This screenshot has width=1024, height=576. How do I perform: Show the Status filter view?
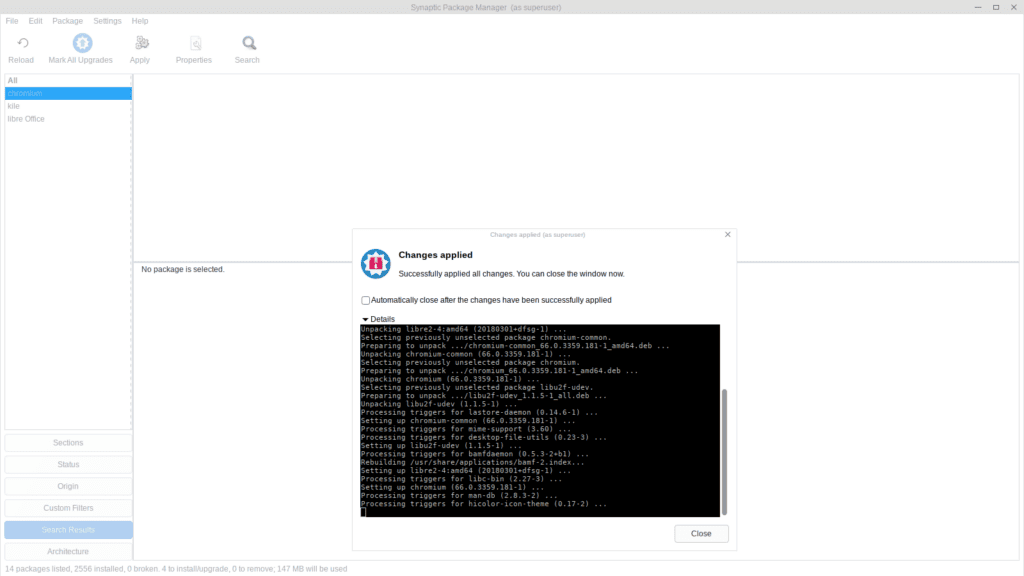click(68, 464)
